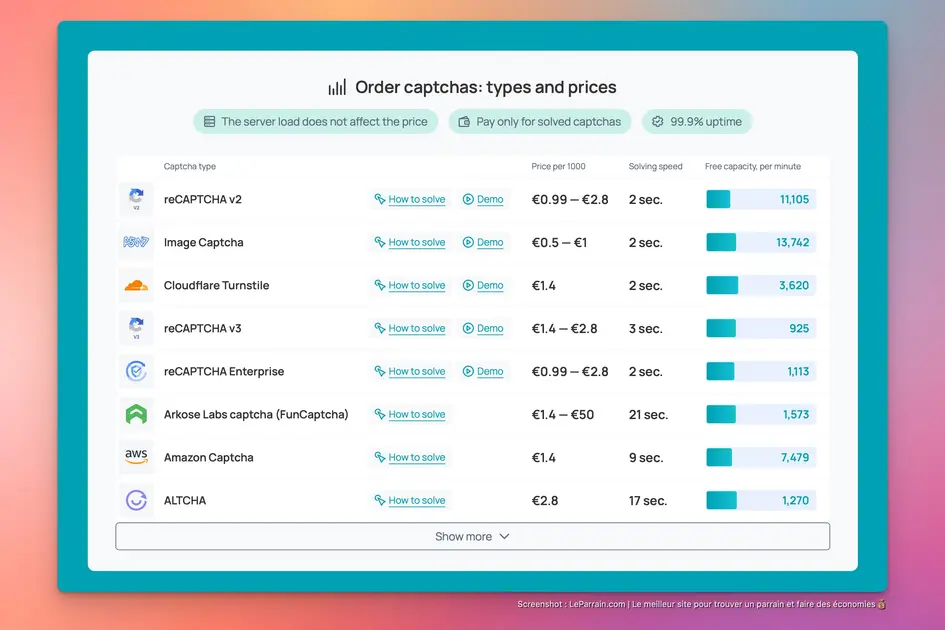Image resolution: width=945 pixels, height=630 pixels.
Task: Click the play icon in the reCAPTCHA v3 row
Action: 468,328
